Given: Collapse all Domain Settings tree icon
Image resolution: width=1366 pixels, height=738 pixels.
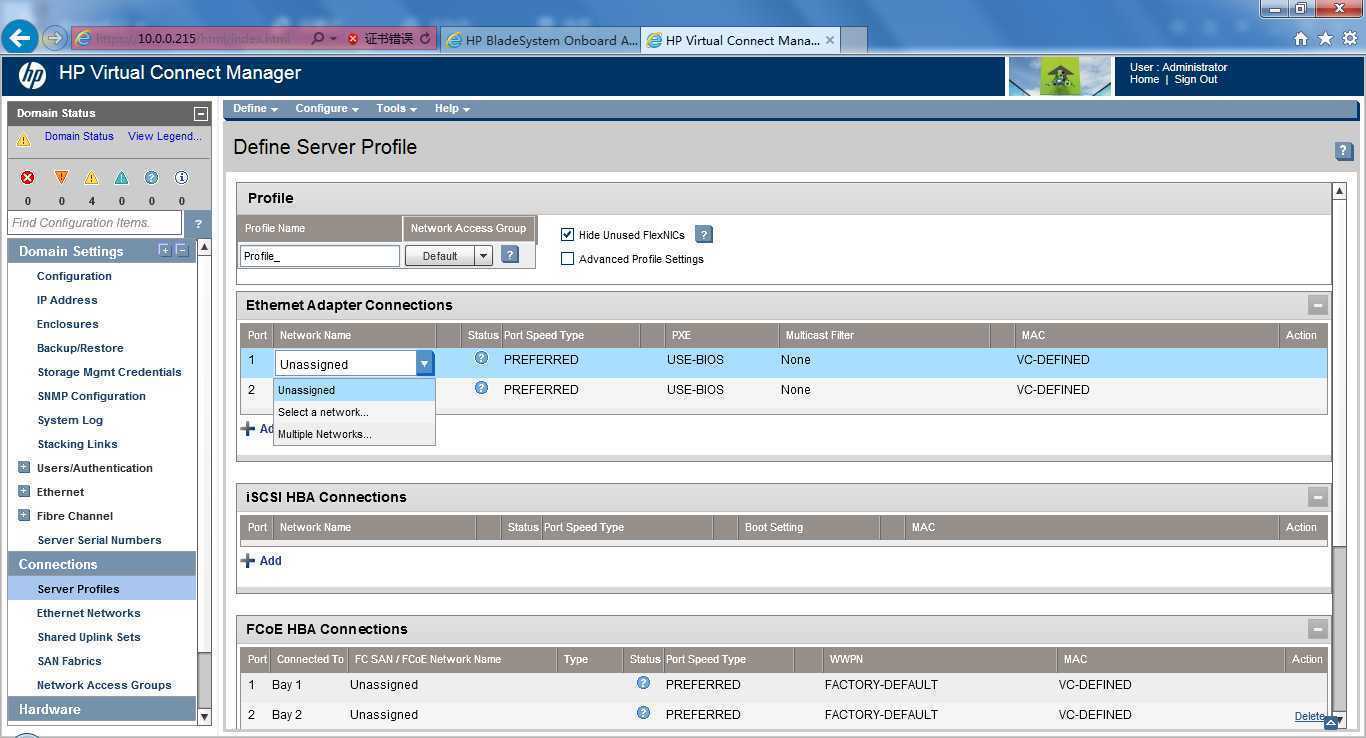Looking at the screenshot, I should coord(181,250).
